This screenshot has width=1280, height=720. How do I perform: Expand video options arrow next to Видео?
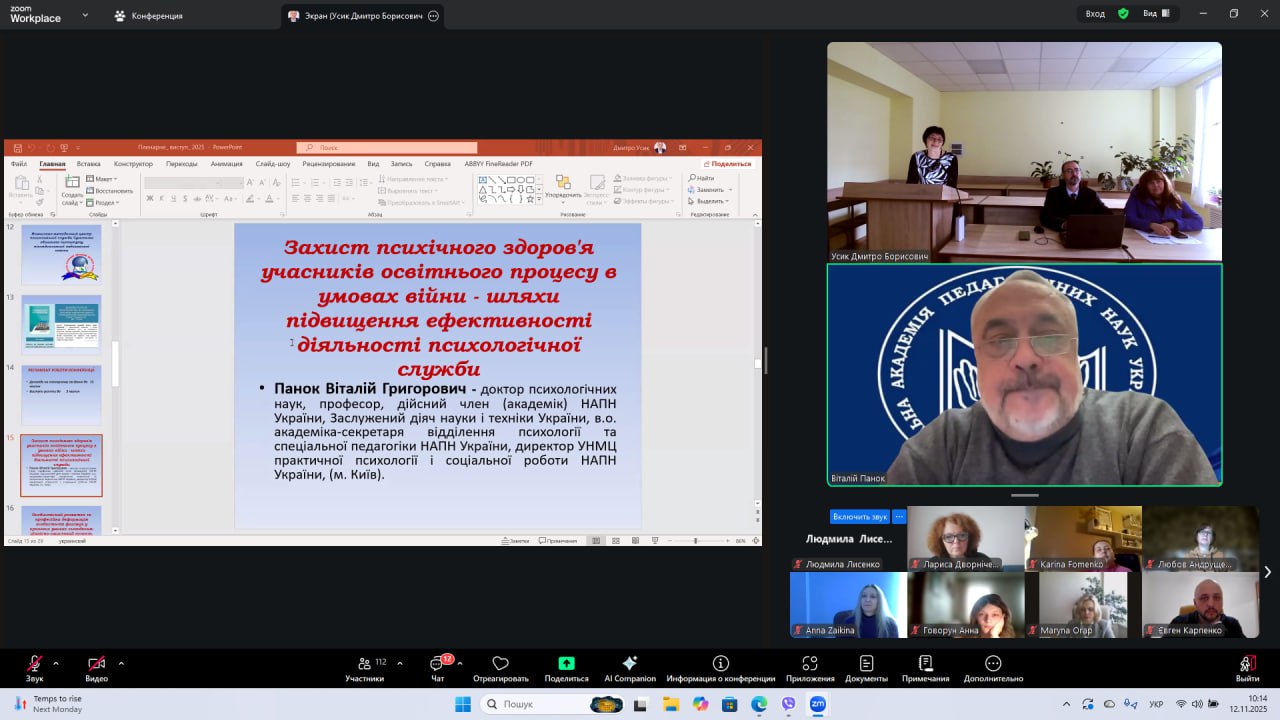pos(121,663)
